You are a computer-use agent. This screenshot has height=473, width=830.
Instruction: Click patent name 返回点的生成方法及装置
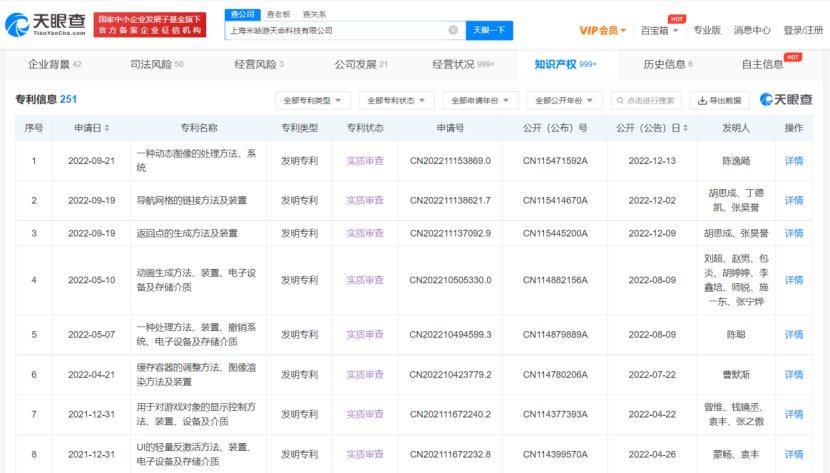(187, 233)
